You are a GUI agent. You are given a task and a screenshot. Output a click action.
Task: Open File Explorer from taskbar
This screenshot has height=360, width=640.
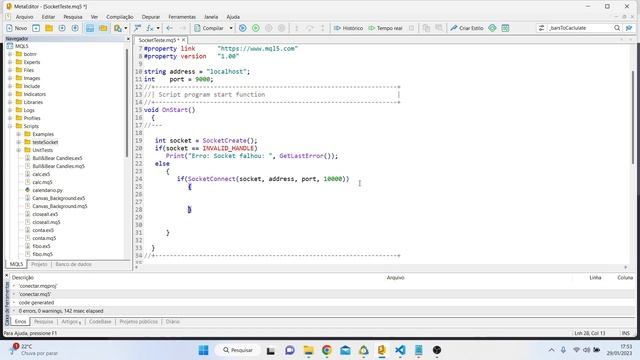tap(309, 350)
